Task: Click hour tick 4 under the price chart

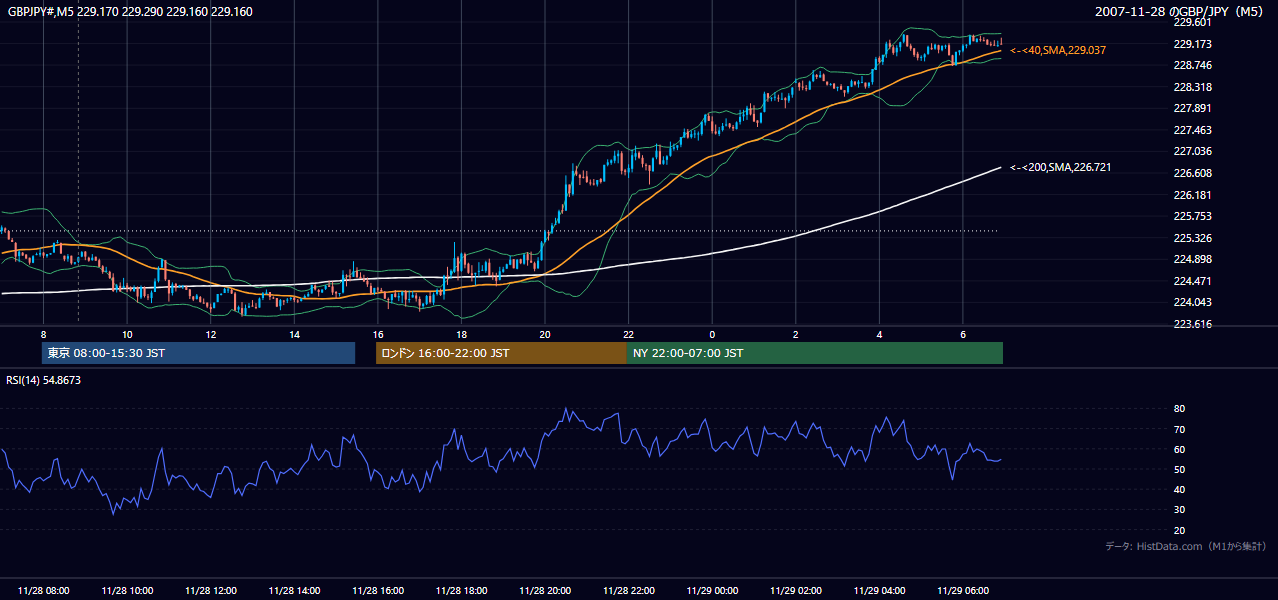Action: [879, 334]
